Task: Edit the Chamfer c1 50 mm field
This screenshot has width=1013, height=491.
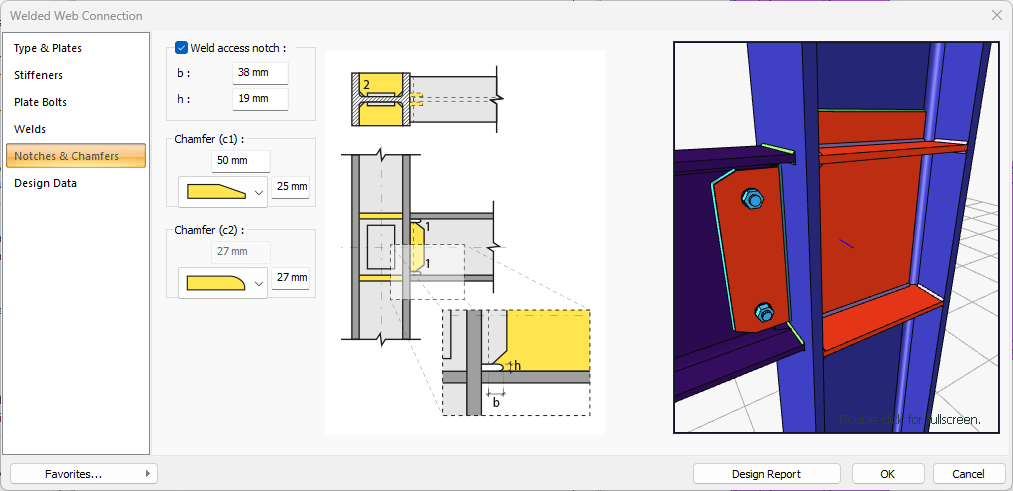Action: pos(241,161)
